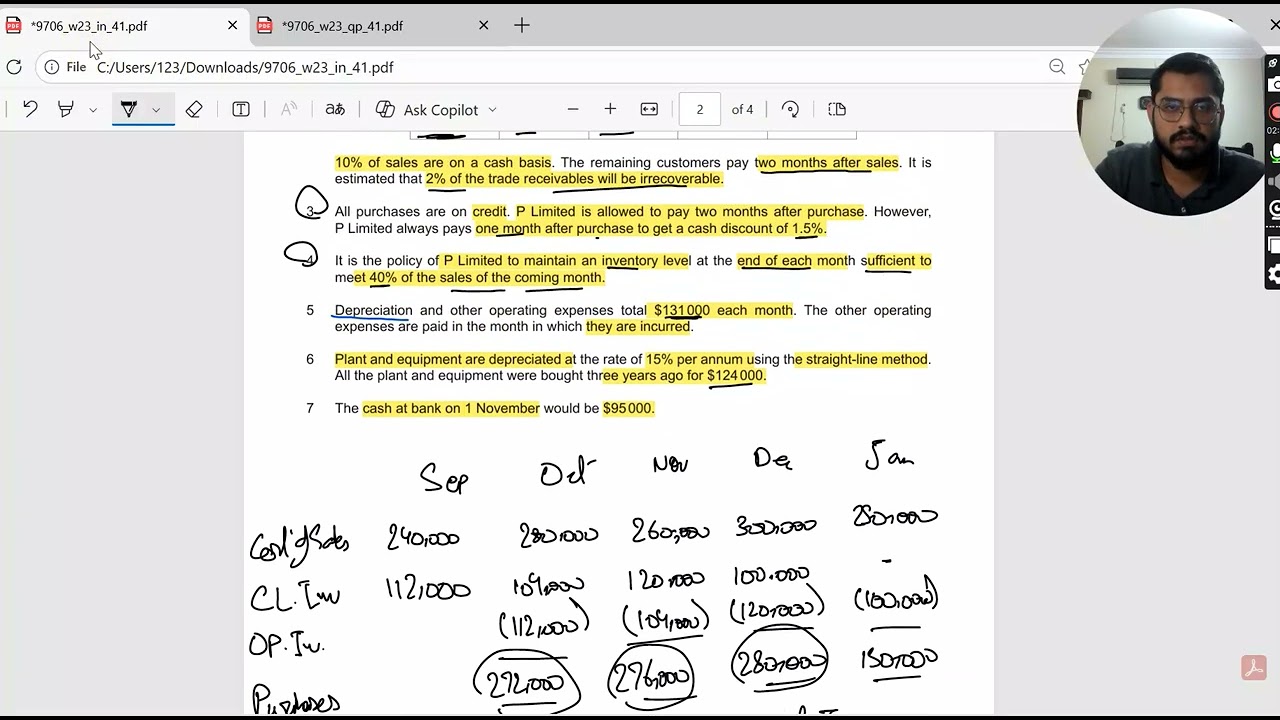
Task: Click the screenshot camera icon on recorder panel
Action: (x=1274, y=86)
